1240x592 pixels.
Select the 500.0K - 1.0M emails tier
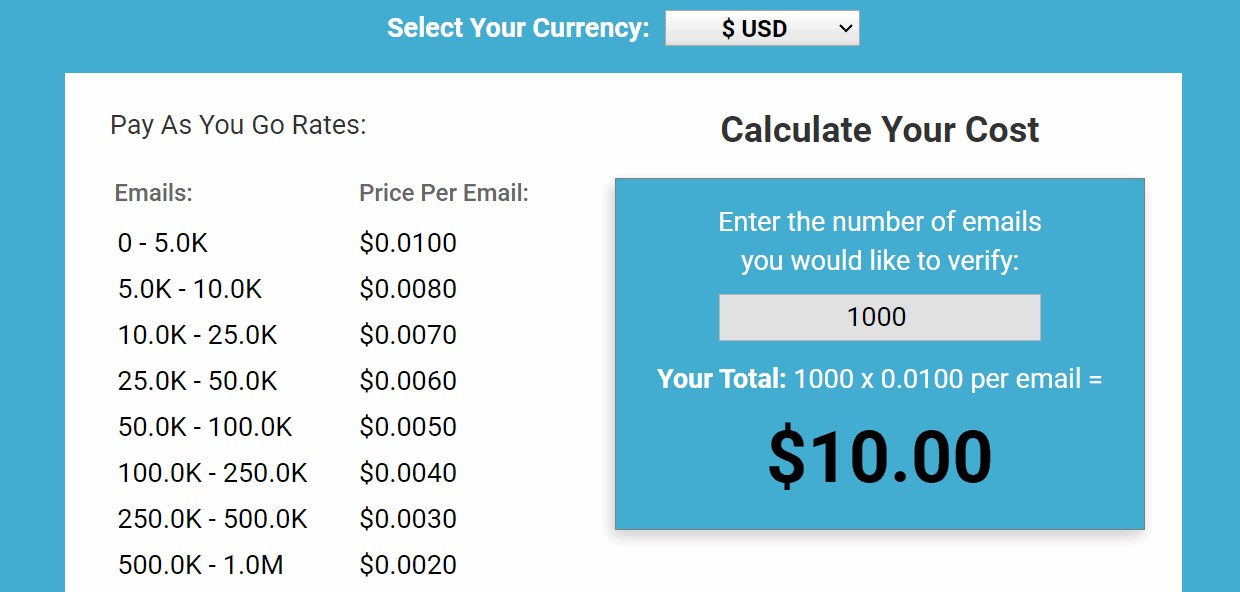pos(201,565)
